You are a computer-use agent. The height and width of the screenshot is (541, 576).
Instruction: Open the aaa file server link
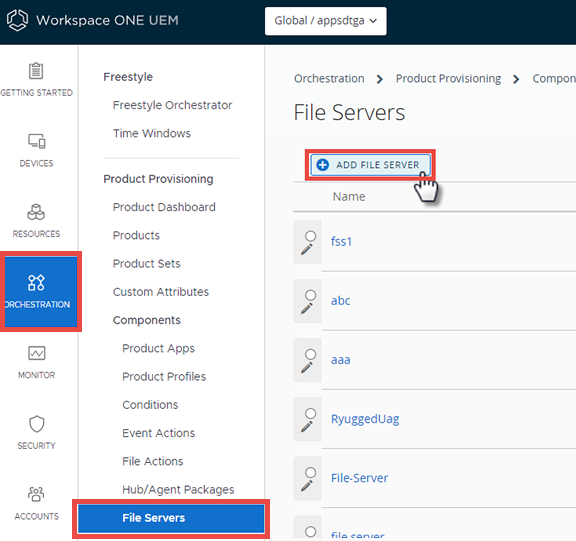pyautogui.click(x=341, y=360)
